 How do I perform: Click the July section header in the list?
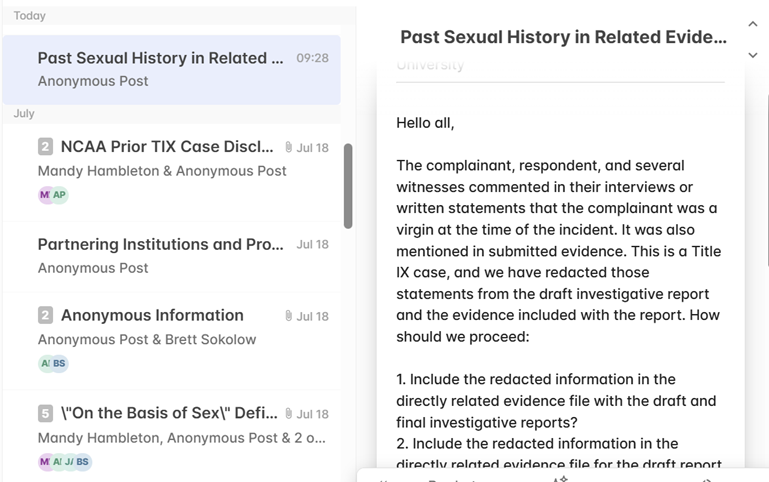24,114
